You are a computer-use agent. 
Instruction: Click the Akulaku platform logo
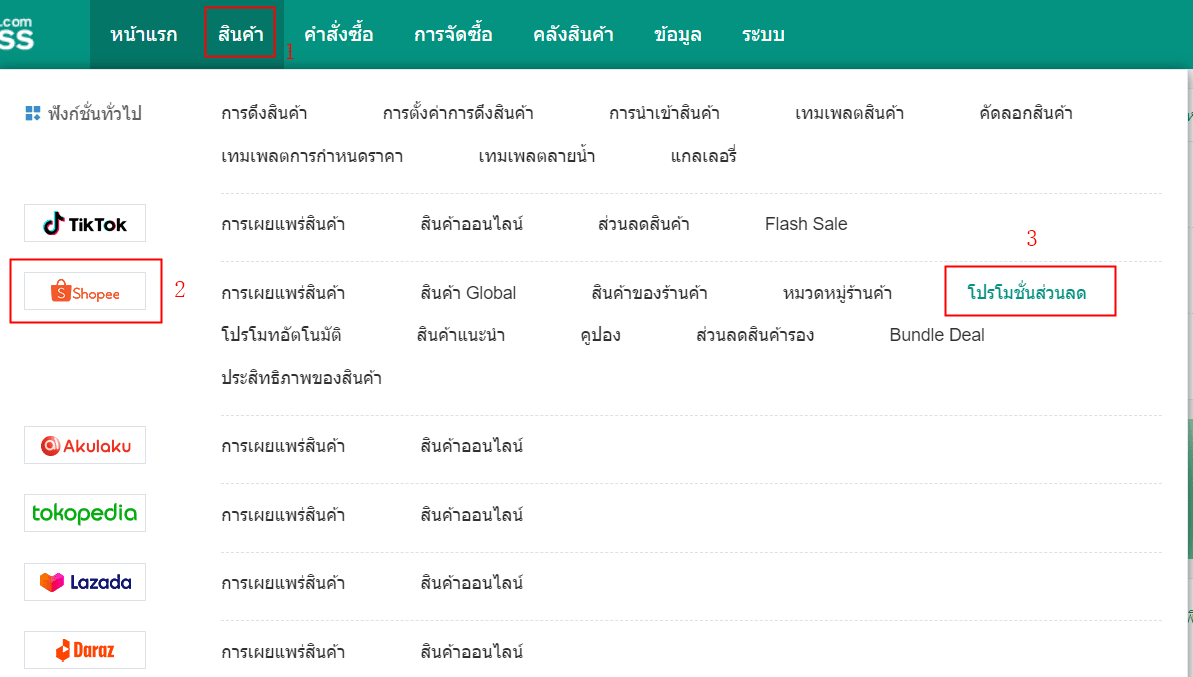point(84,445)
